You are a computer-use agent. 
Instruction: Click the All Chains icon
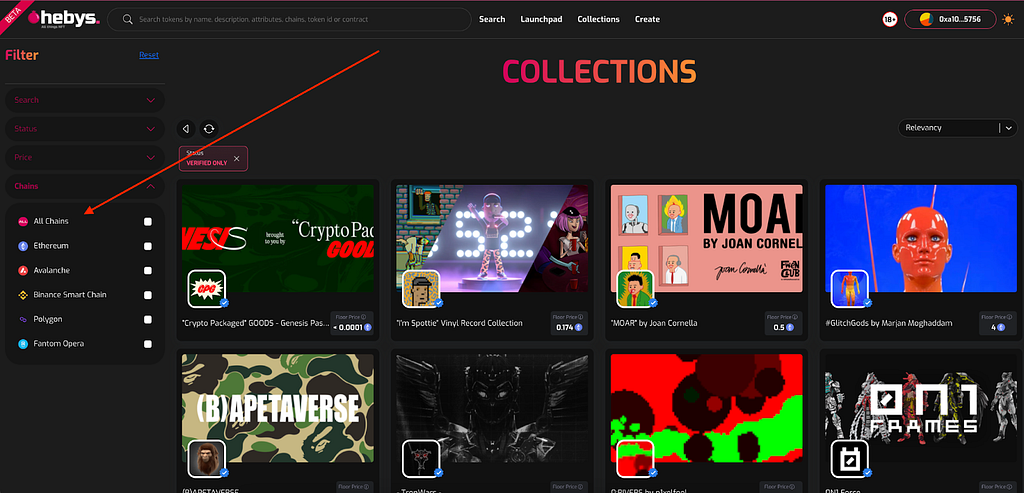(x=23, y=221)
